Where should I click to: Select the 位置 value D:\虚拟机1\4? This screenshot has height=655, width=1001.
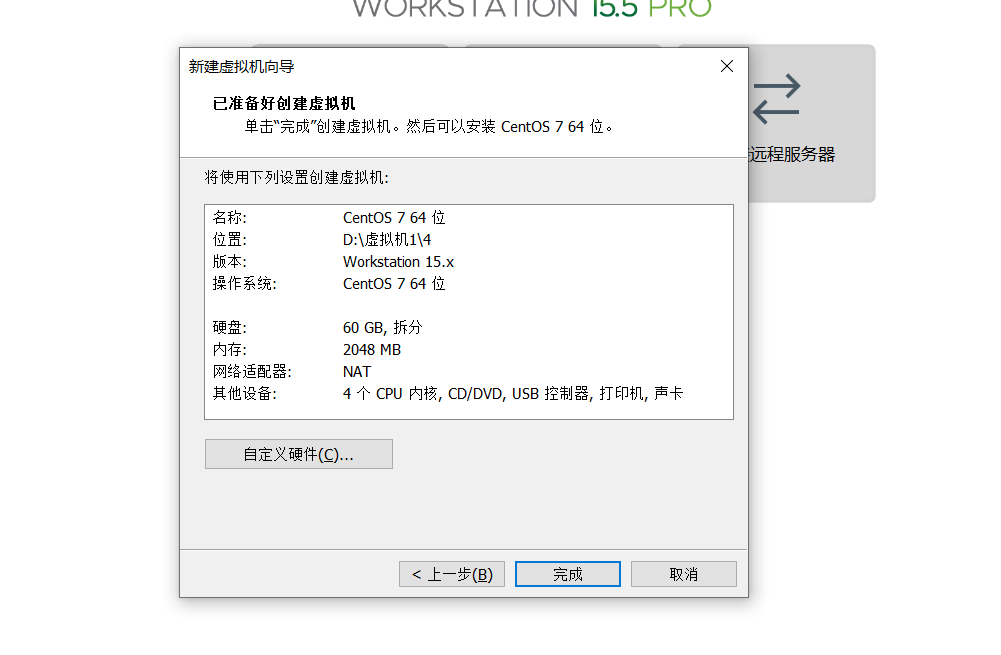pyautogui.click(x=387, y=239)
